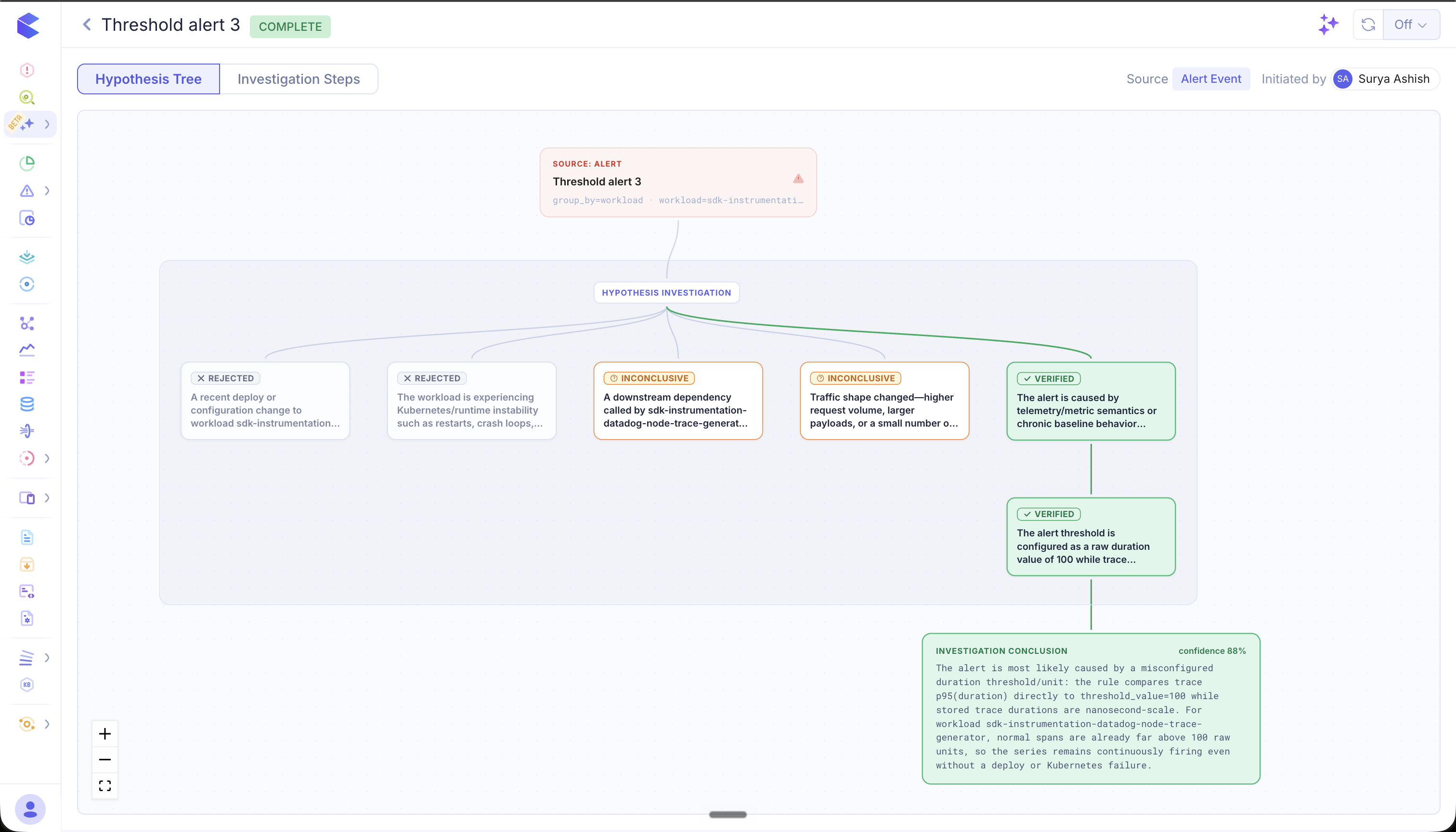Click the Surya Ashish initiator chip
This screenshot has height=832, width=1456.
coord(1385,79)
